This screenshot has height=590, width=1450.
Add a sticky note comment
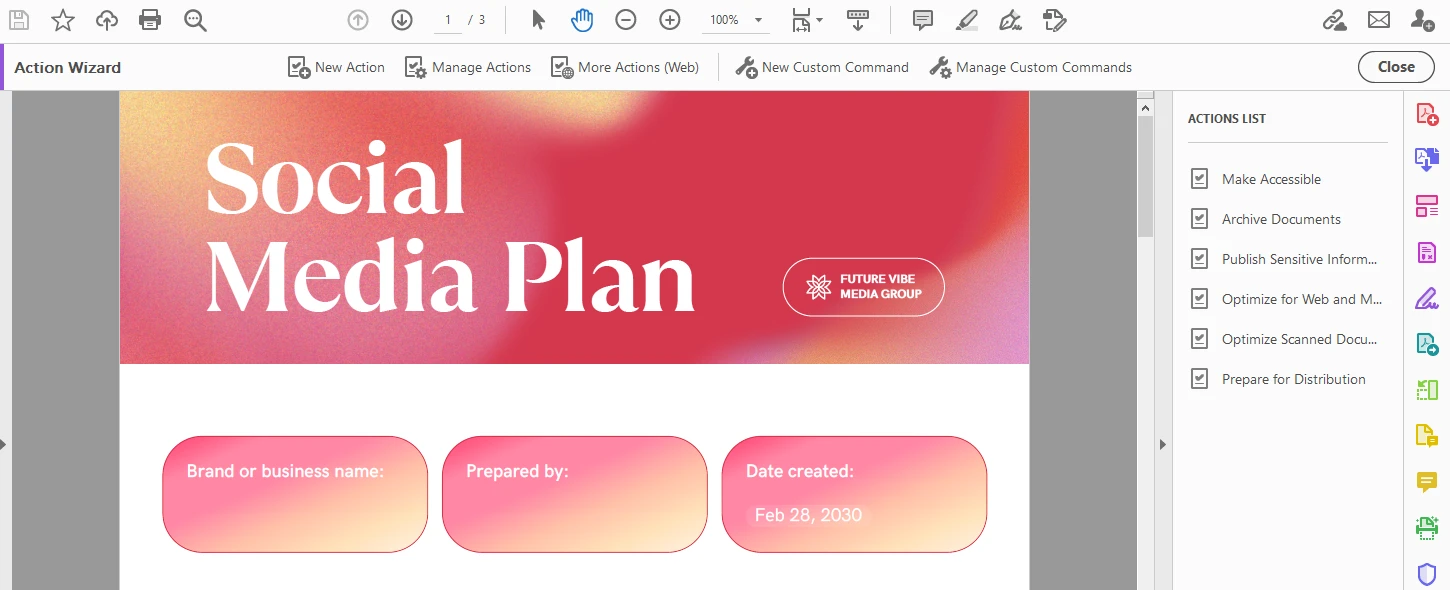coord(923,20)
